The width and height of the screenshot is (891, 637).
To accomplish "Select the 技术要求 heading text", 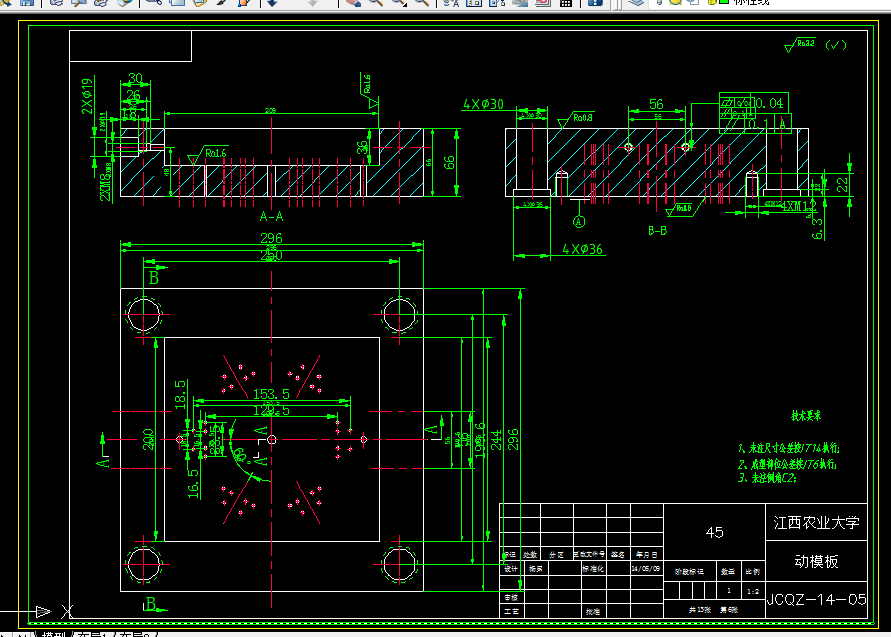I will (x=806, y=416).
